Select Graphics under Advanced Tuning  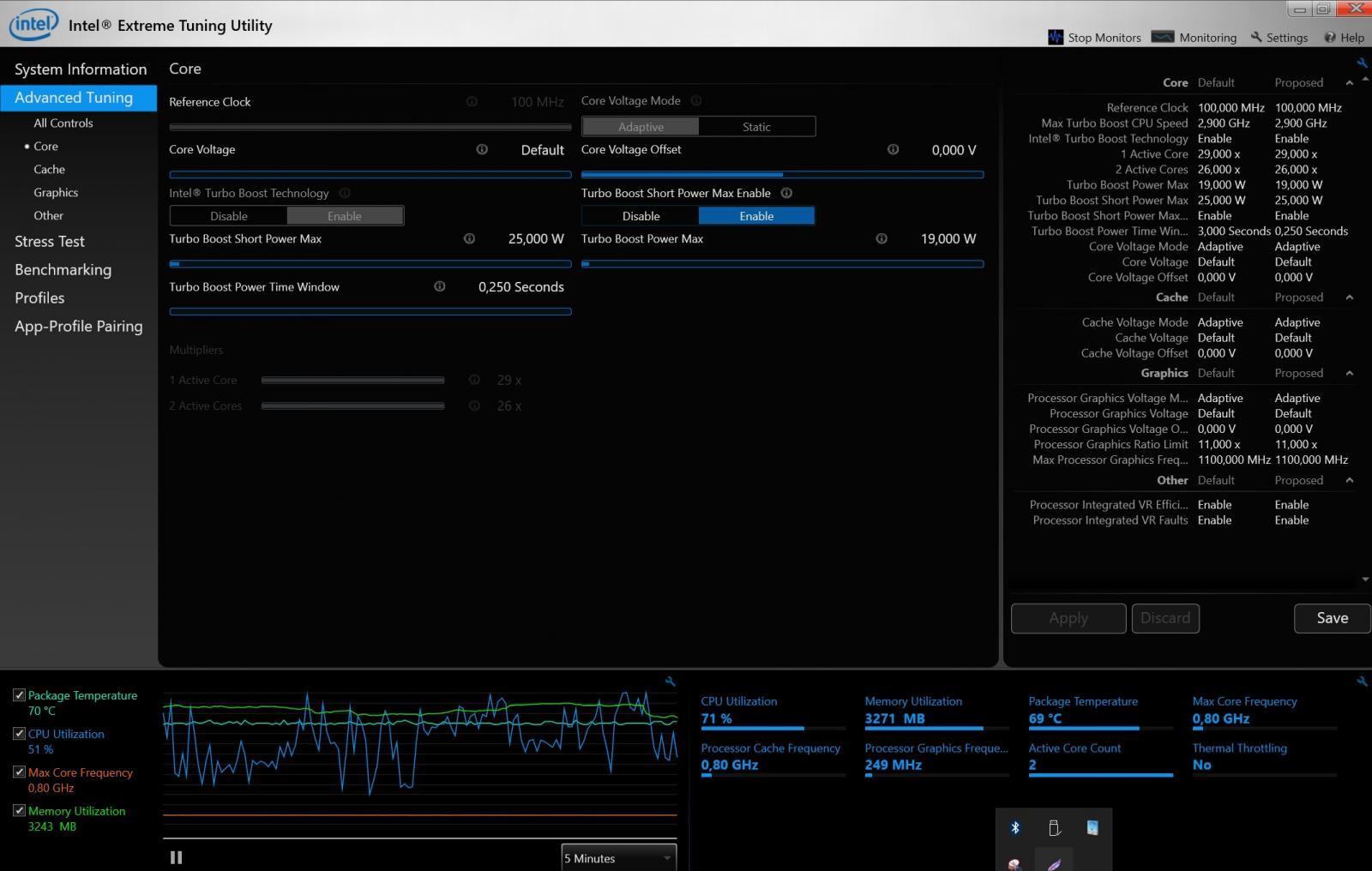[56, 193]
